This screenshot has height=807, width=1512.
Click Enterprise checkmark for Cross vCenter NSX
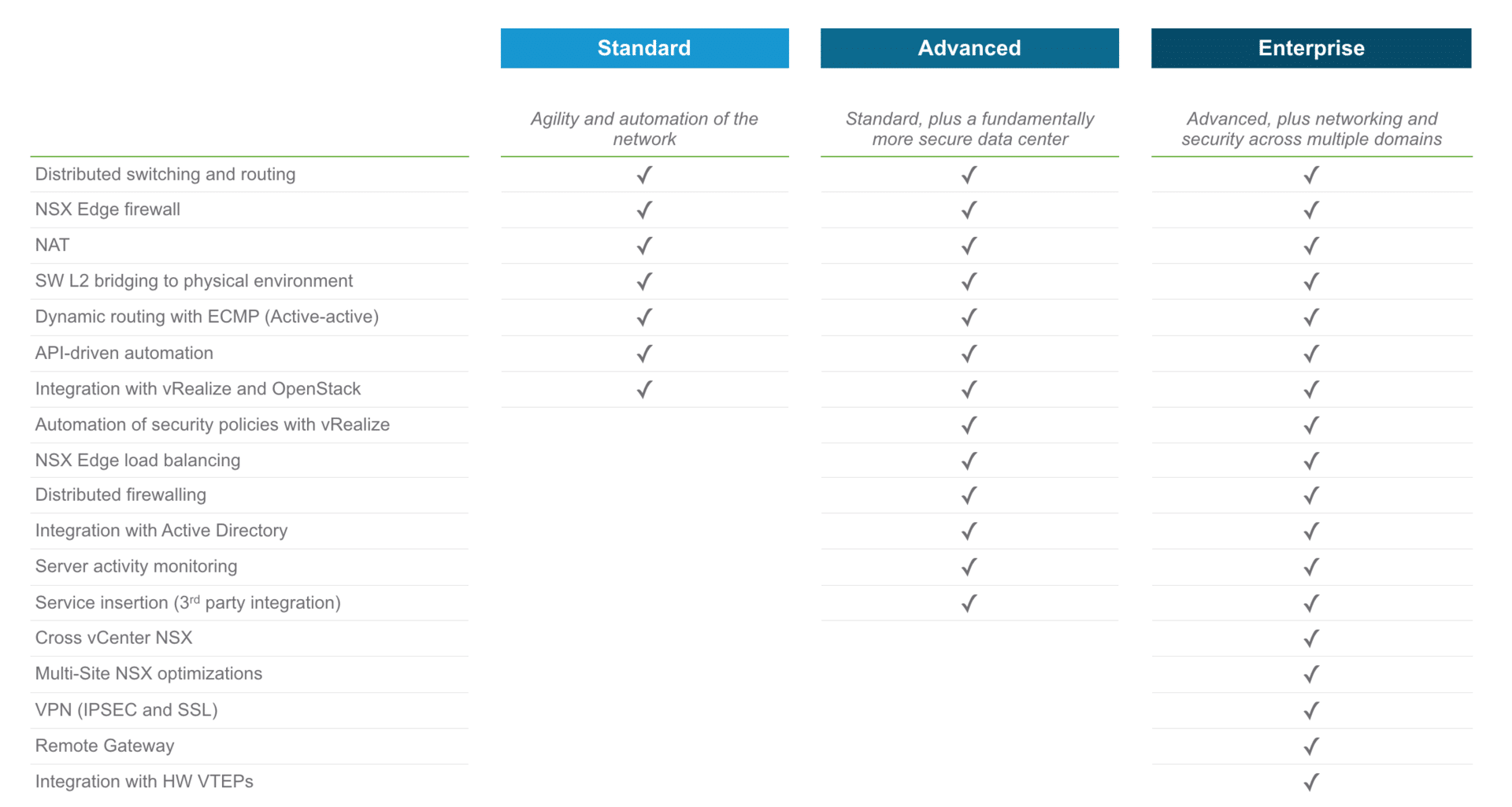point(1310,639)
